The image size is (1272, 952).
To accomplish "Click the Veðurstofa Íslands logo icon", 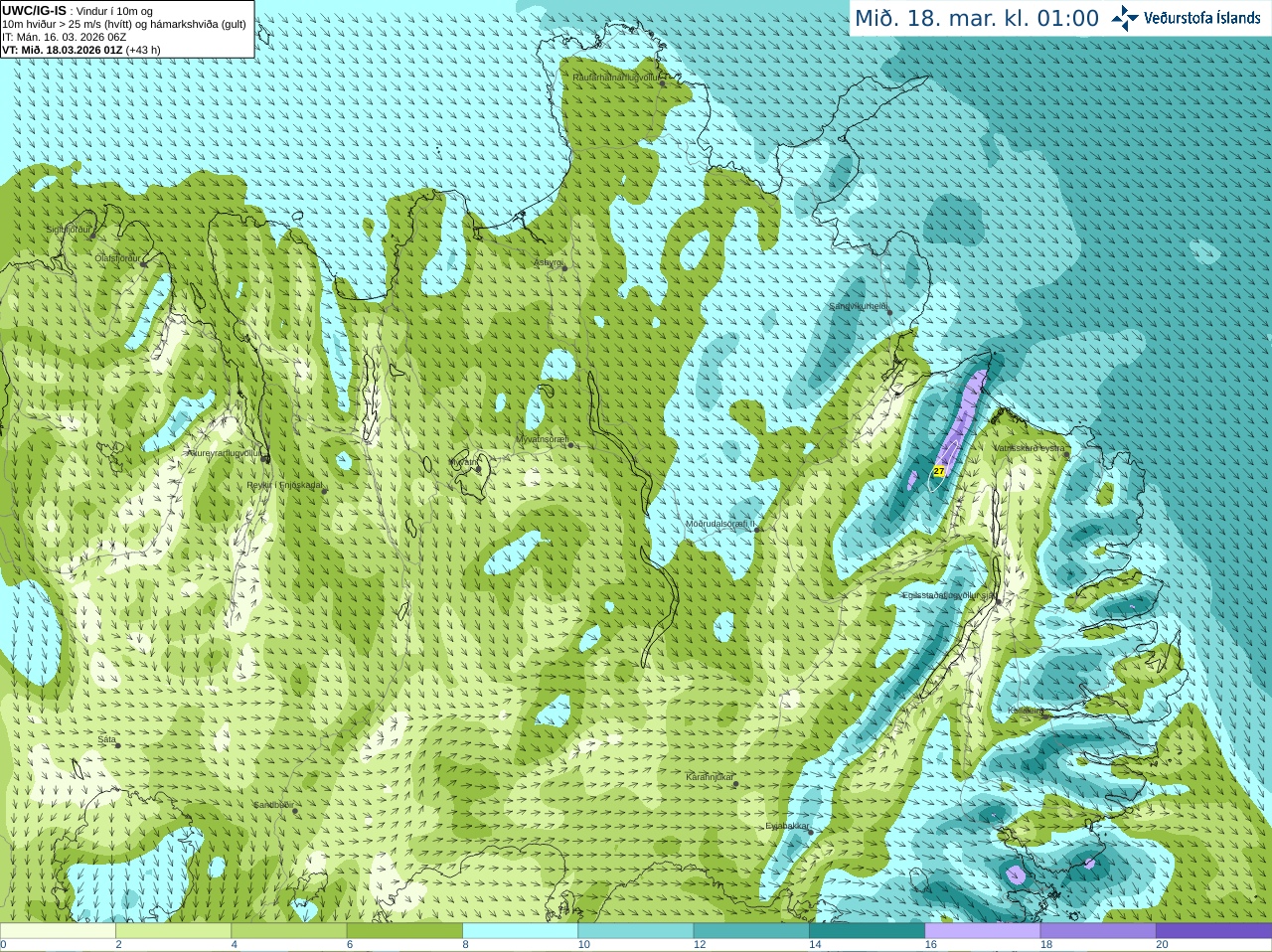I will click(x=1124, y=18).
